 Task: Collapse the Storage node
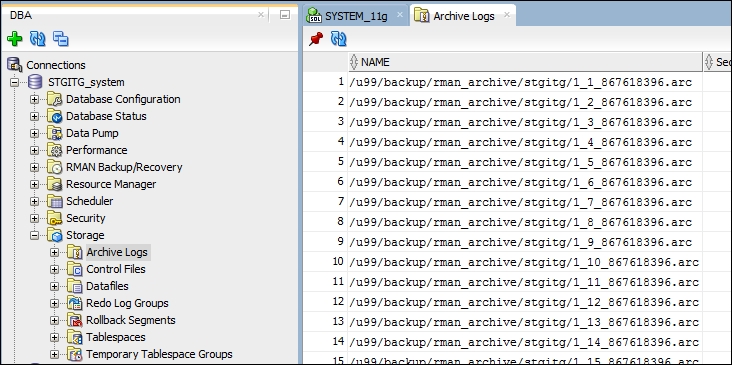[x=35, y=235]
